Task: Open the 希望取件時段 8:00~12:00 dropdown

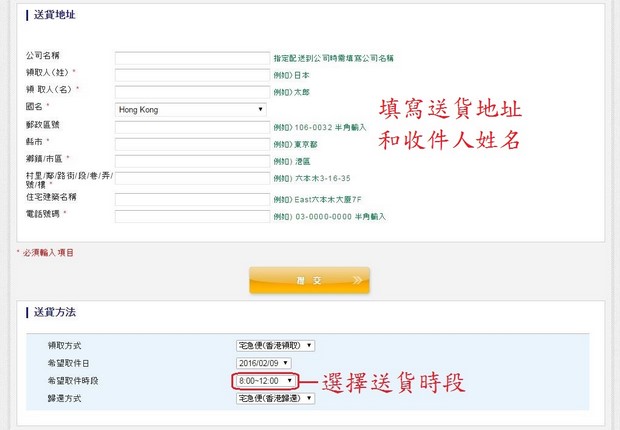Action: pyautogui.click(x=265, y=381)
